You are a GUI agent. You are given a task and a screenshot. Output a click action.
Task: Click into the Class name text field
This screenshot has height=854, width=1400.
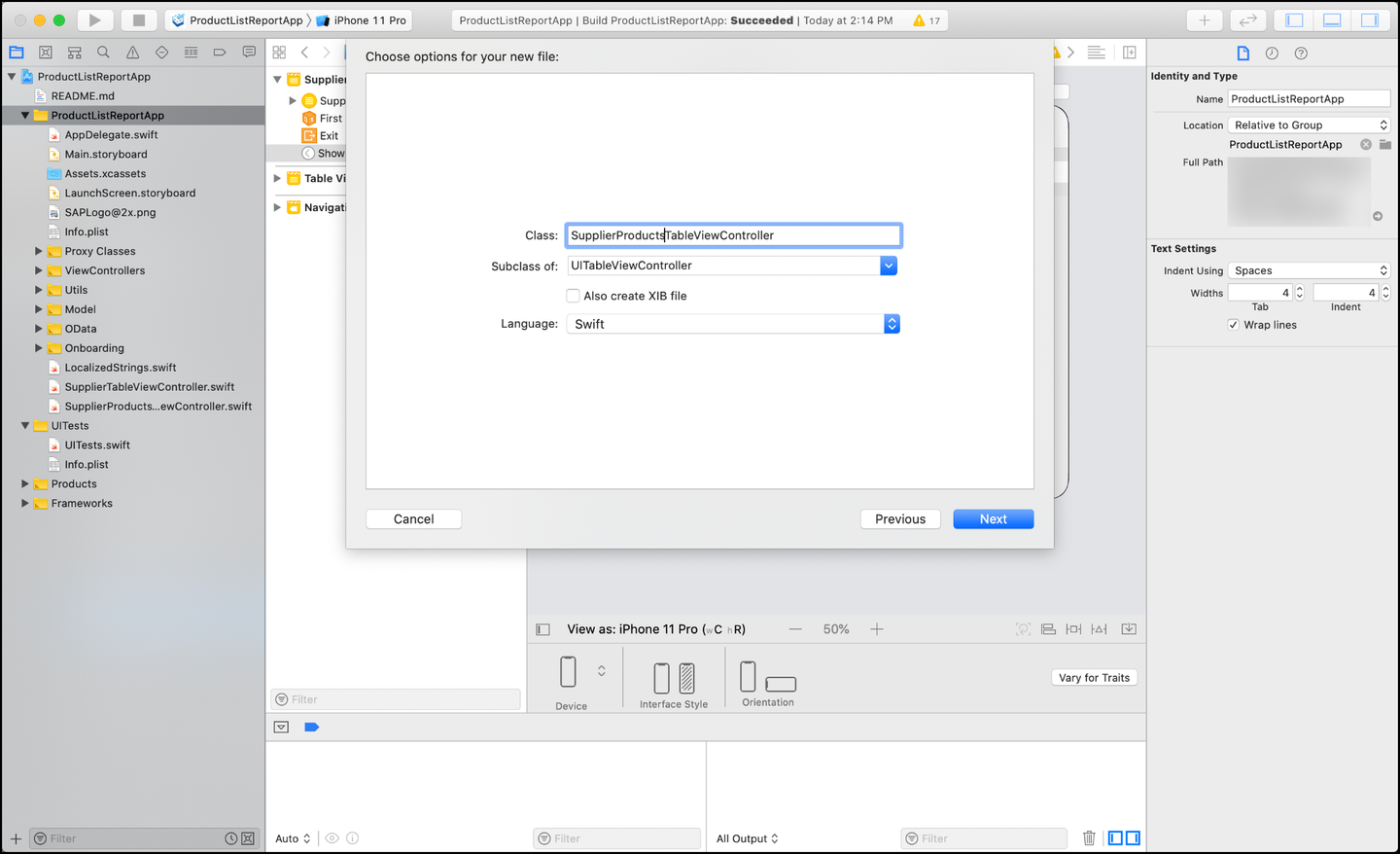click(x=734, y=235)
